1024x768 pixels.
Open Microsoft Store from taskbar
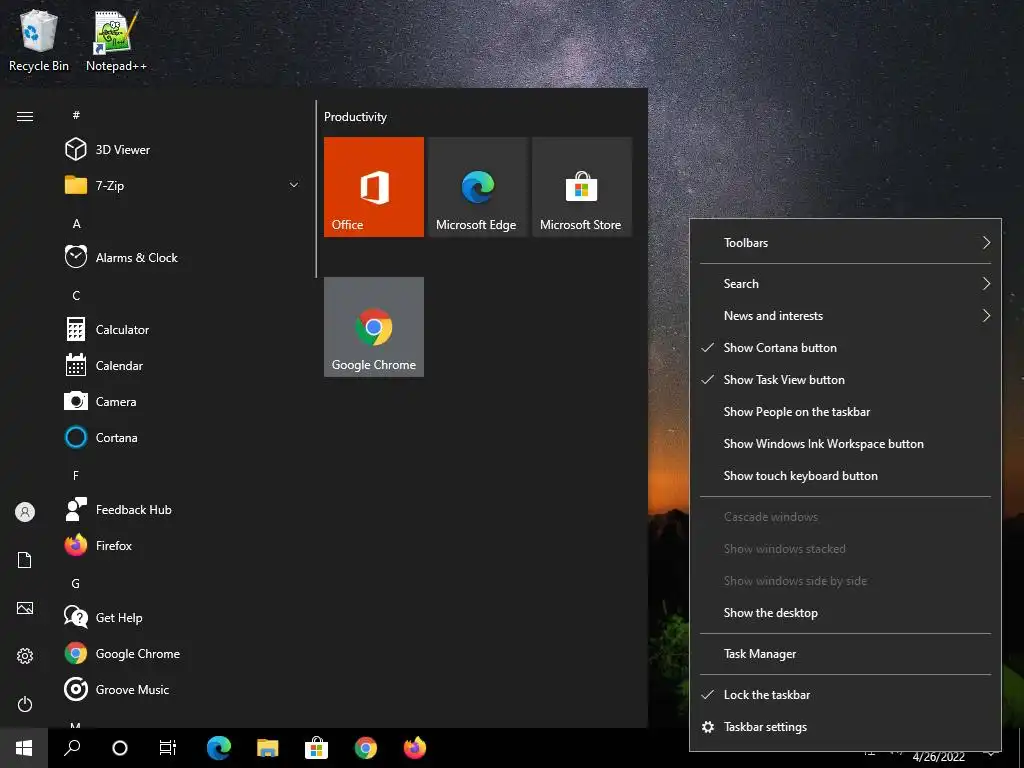[x=316, y=748]
